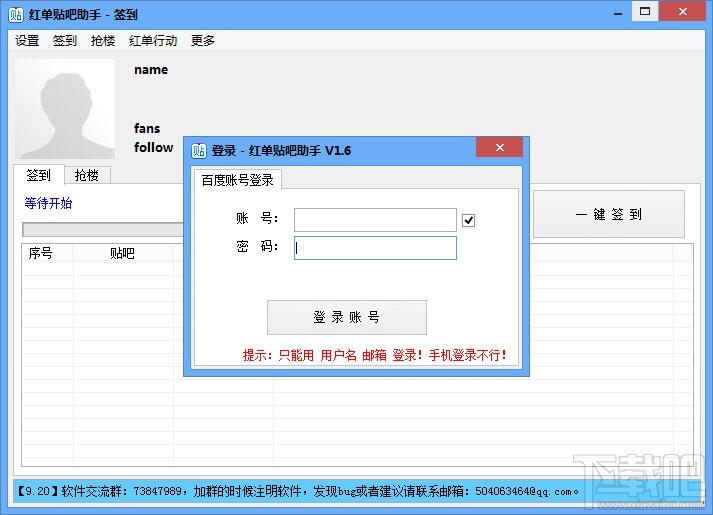
Task: Click the 登录账号 button
Action: coord(346,317)
